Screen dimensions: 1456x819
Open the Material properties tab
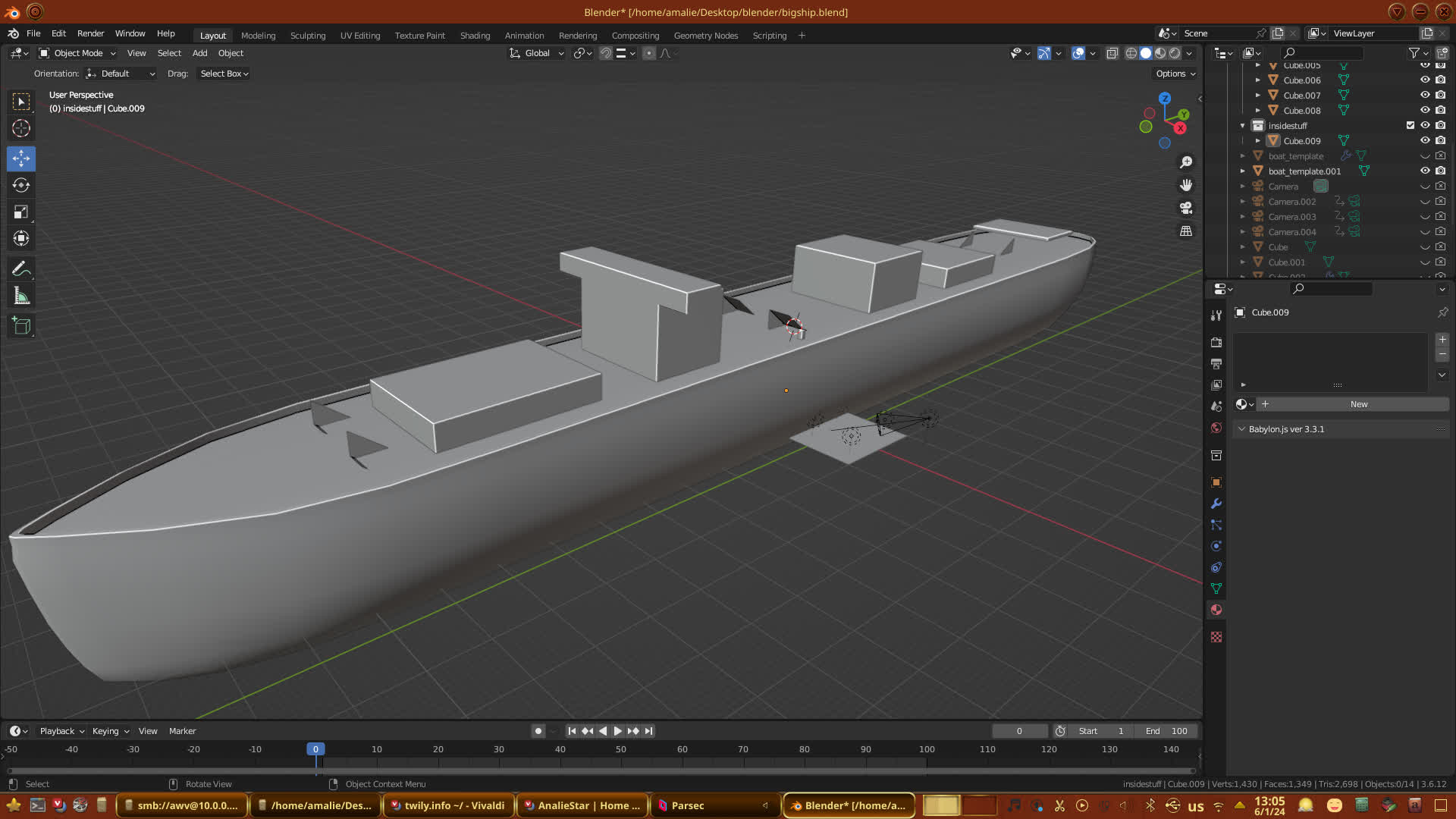click(x=1216, y=610)
